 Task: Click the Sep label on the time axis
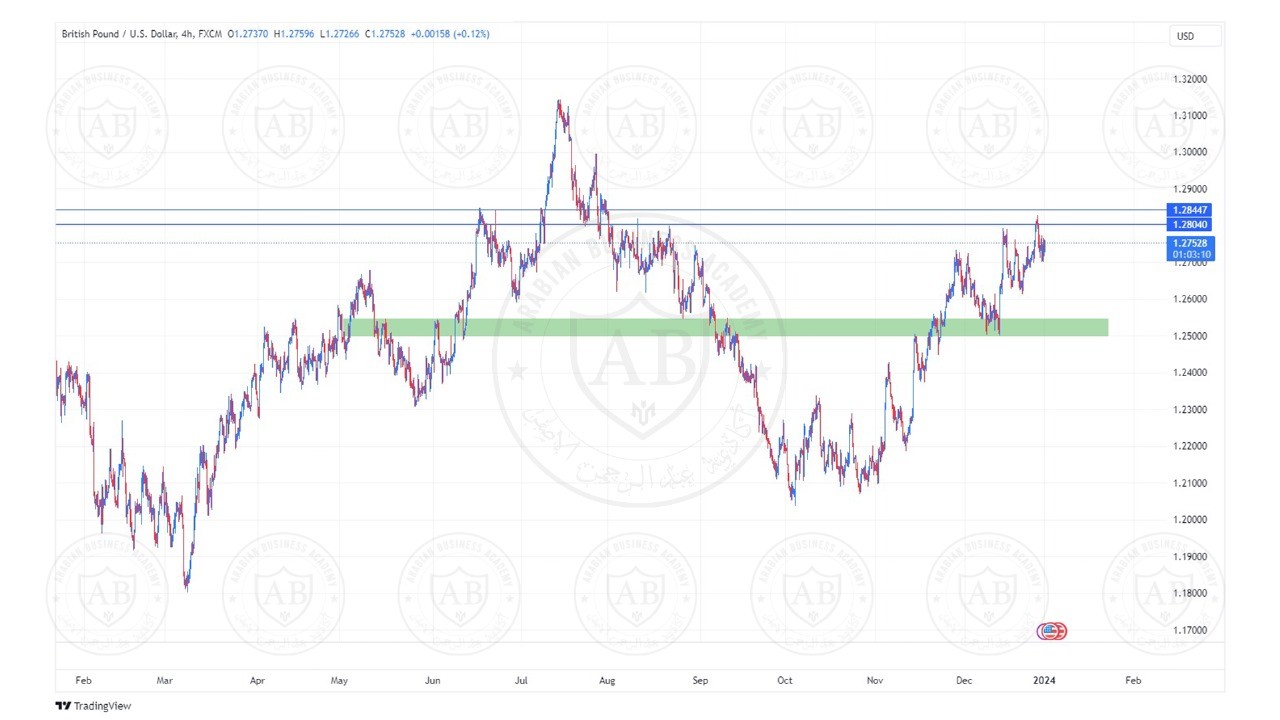point(700,681)
